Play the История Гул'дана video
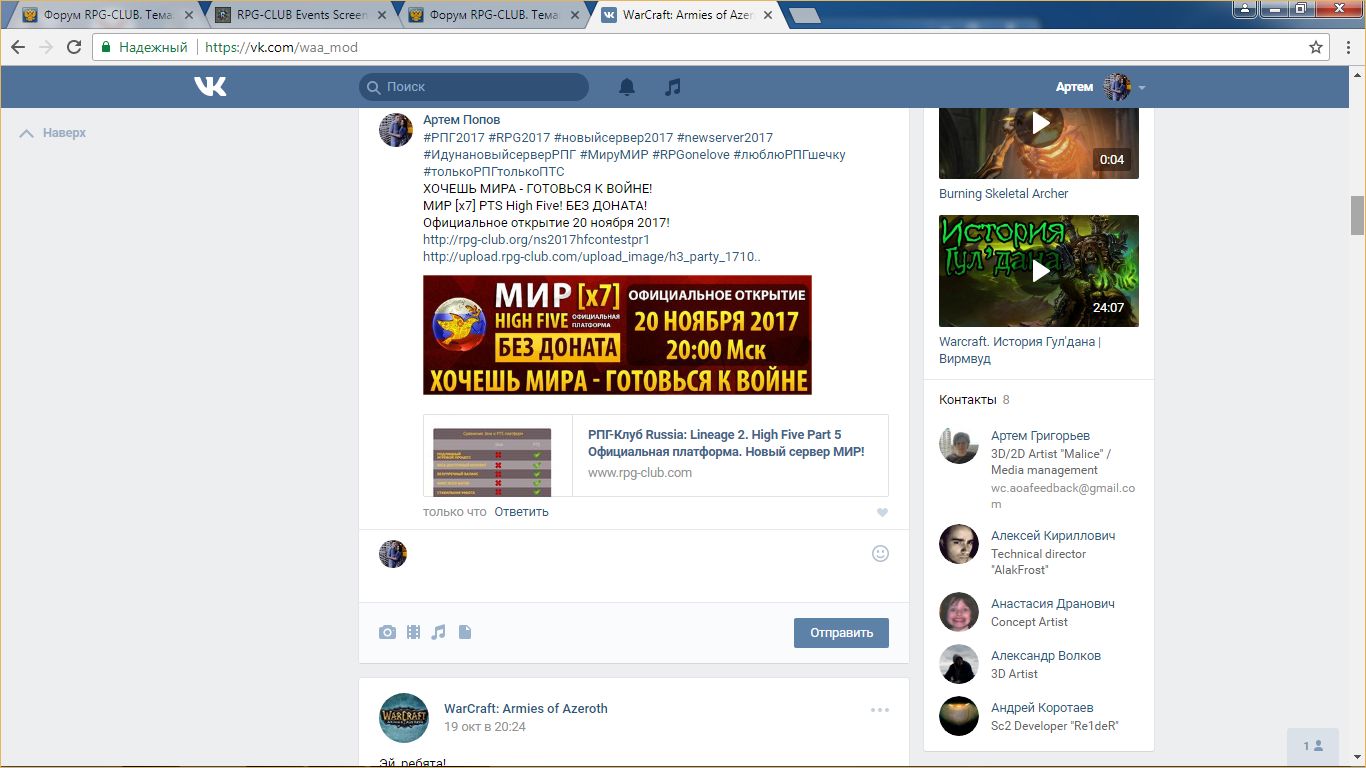The height and width of the screenshot is (768, 1366). [1039, 271]
